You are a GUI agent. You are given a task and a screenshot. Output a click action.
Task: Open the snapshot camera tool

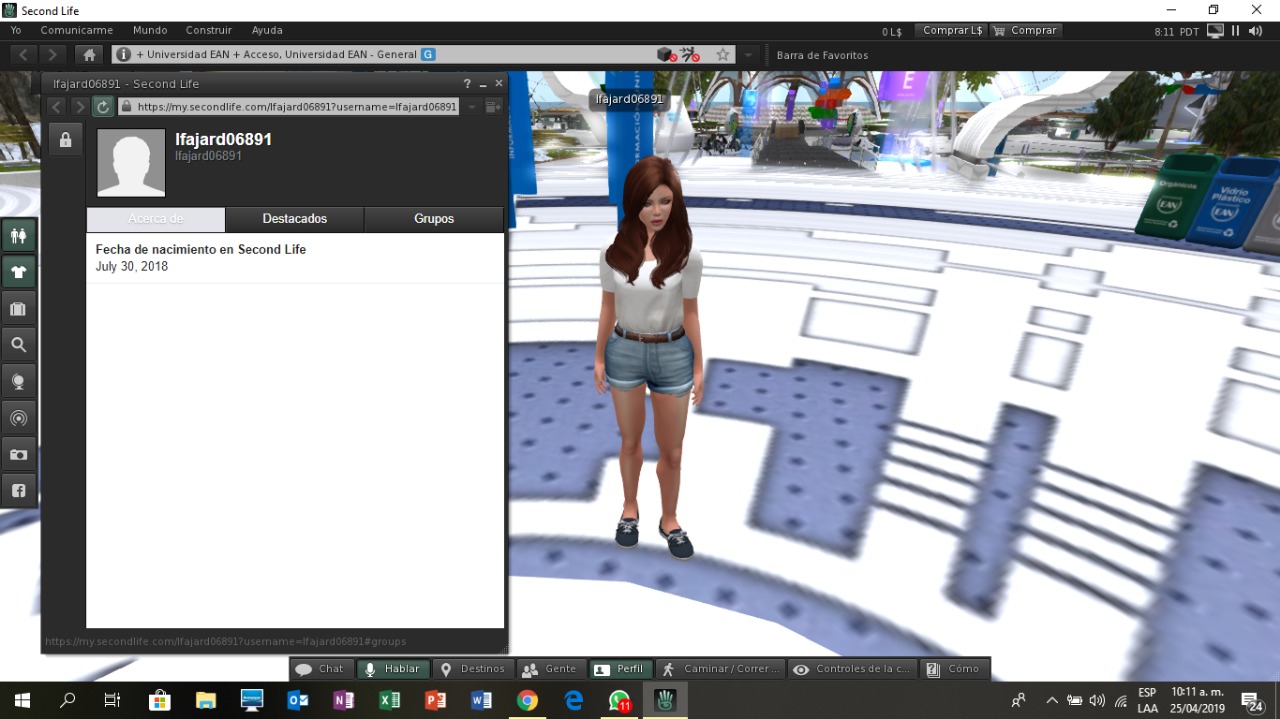click(x=18, y=454)
